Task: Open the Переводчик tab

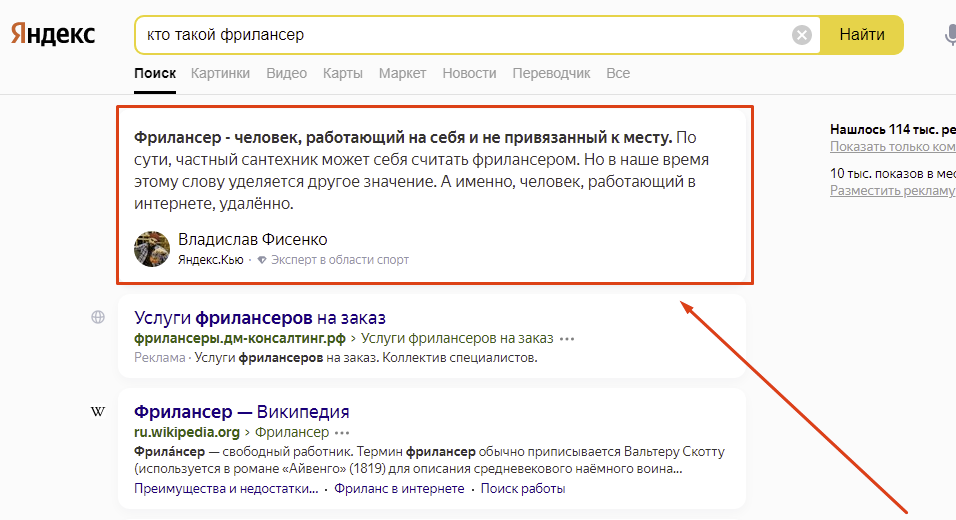Action: (x=551, y=73)
